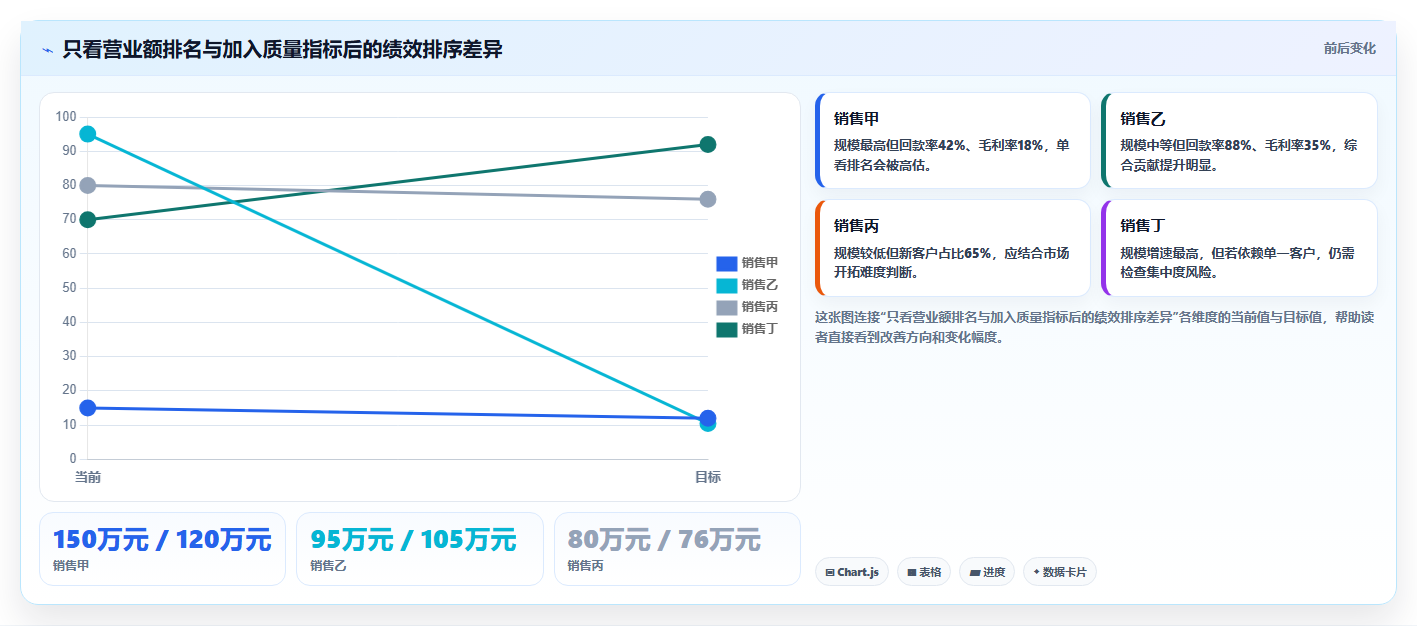Click the lightning icon beside the title
Screen dimensions: 1417x626
click(47, 49)
